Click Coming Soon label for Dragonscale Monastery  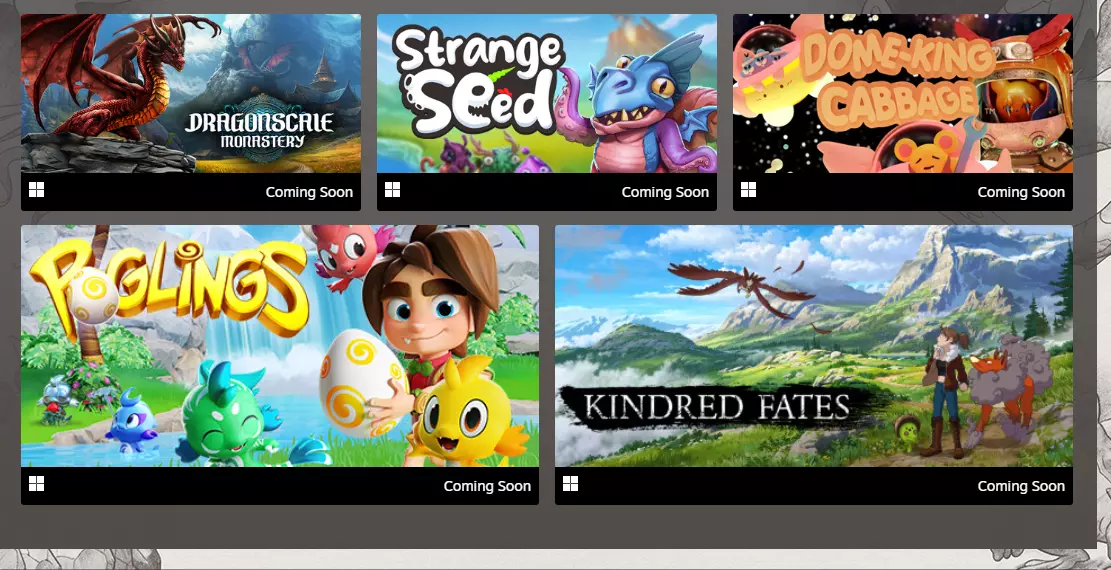click(x=309, y=192)
